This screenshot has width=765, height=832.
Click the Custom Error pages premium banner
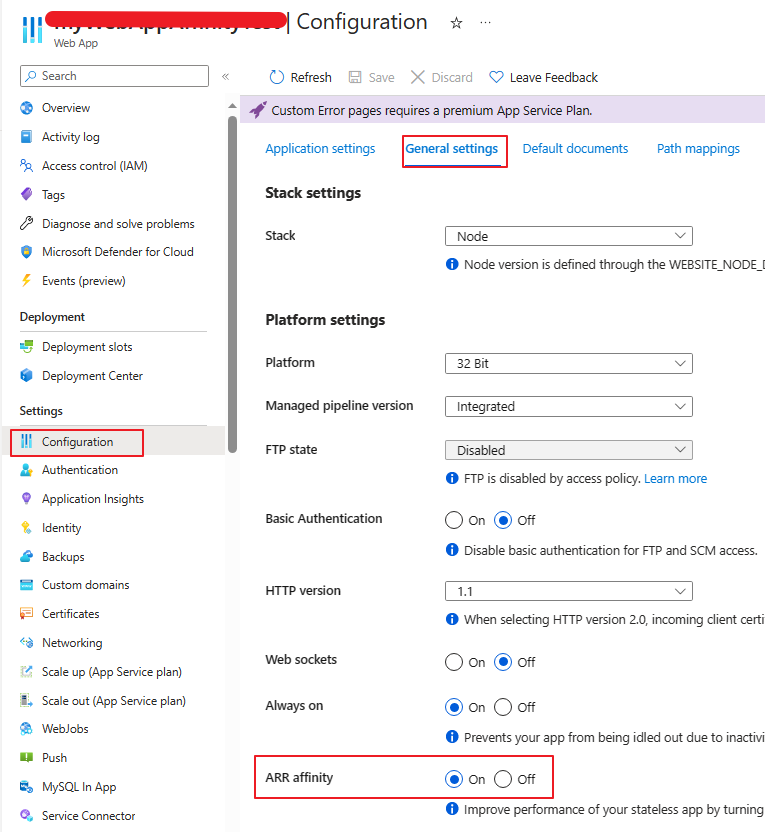click(502, 110)
